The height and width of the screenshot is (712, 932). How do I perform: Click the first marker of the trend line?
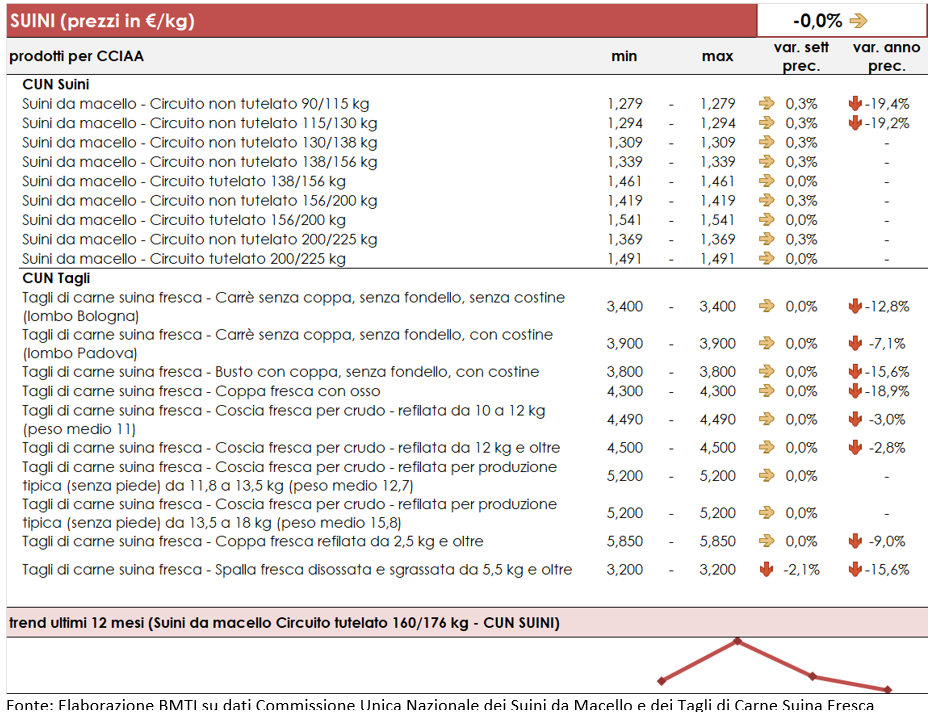(x=662, y=681)
